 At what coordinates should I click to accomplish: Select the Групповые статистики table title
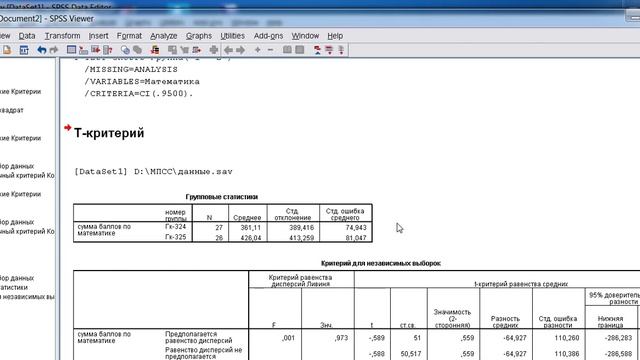click(x=222, y=197)
